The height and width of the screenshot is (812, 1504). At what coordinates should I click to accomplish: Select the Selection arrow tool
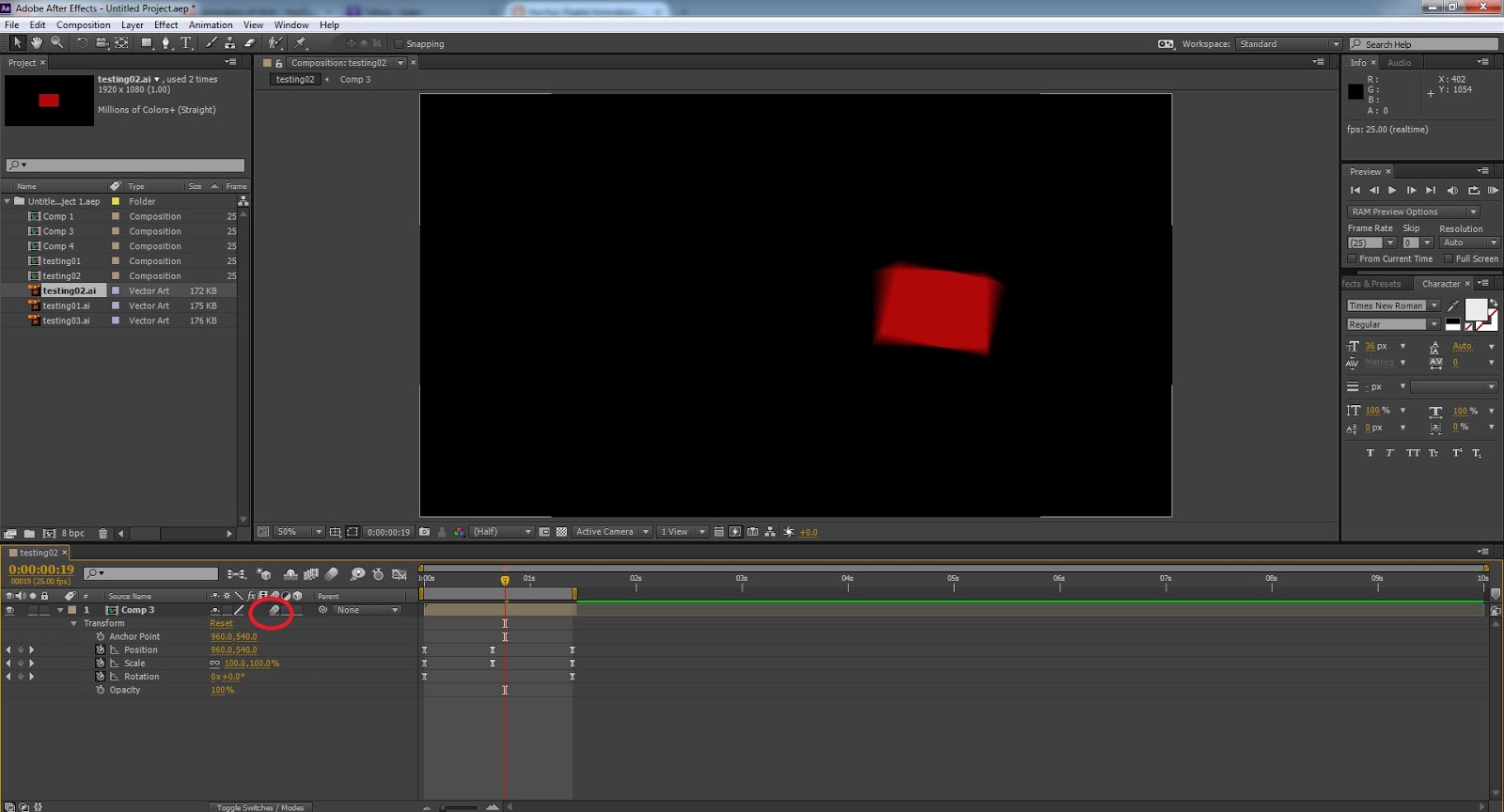[x=17, y=42]
